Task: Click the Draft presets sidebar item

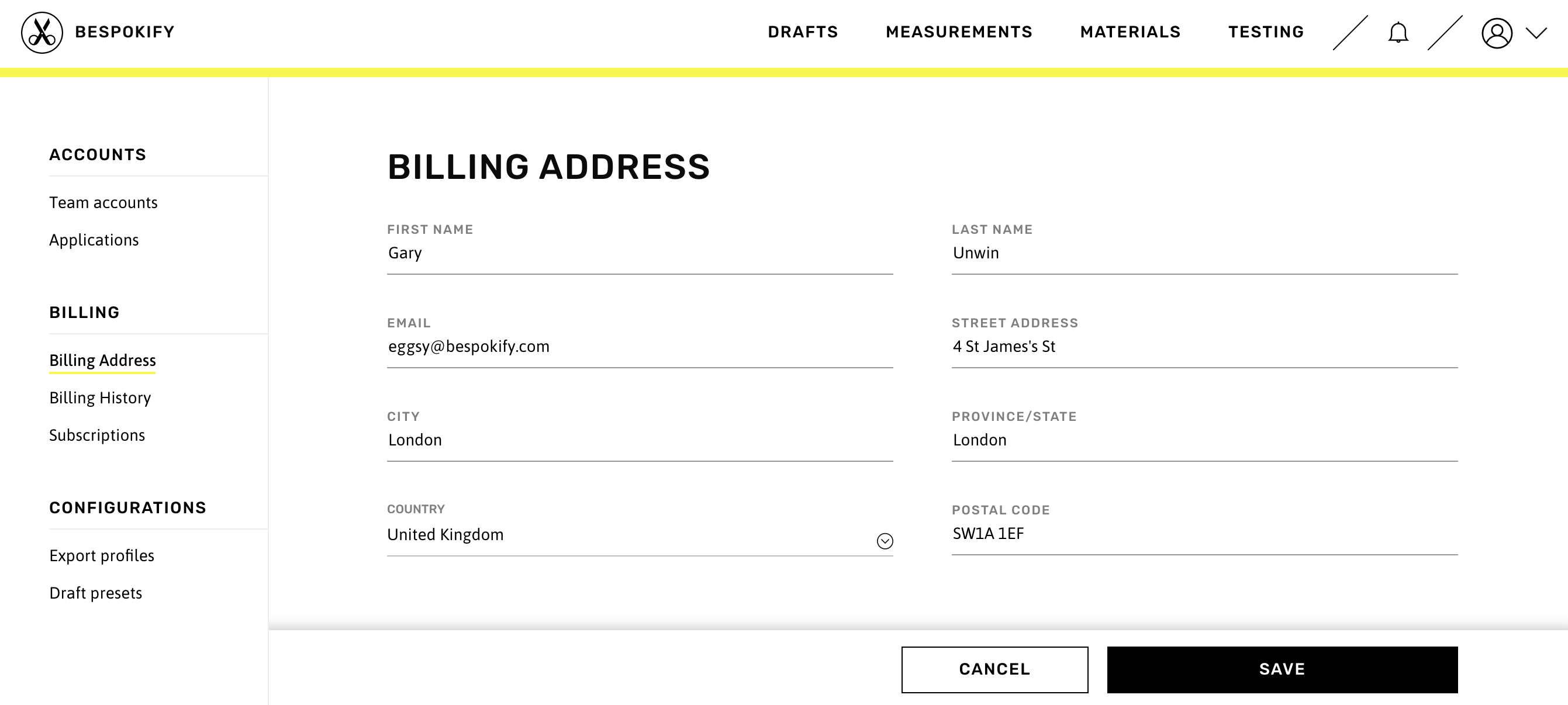Action: click(x=96, y=592)
